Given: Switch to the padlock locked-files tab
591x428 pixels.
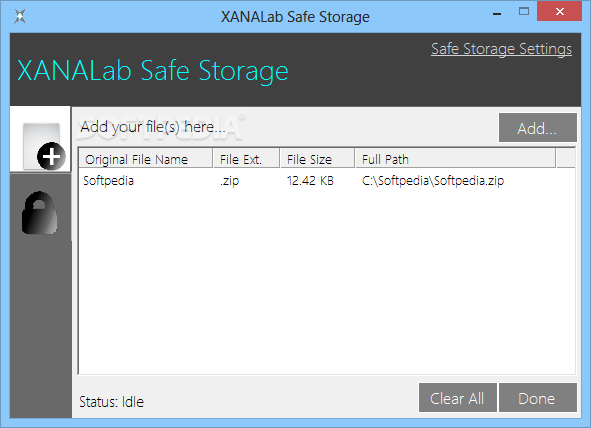Looking at the screenshot, I should coord(40,213).
